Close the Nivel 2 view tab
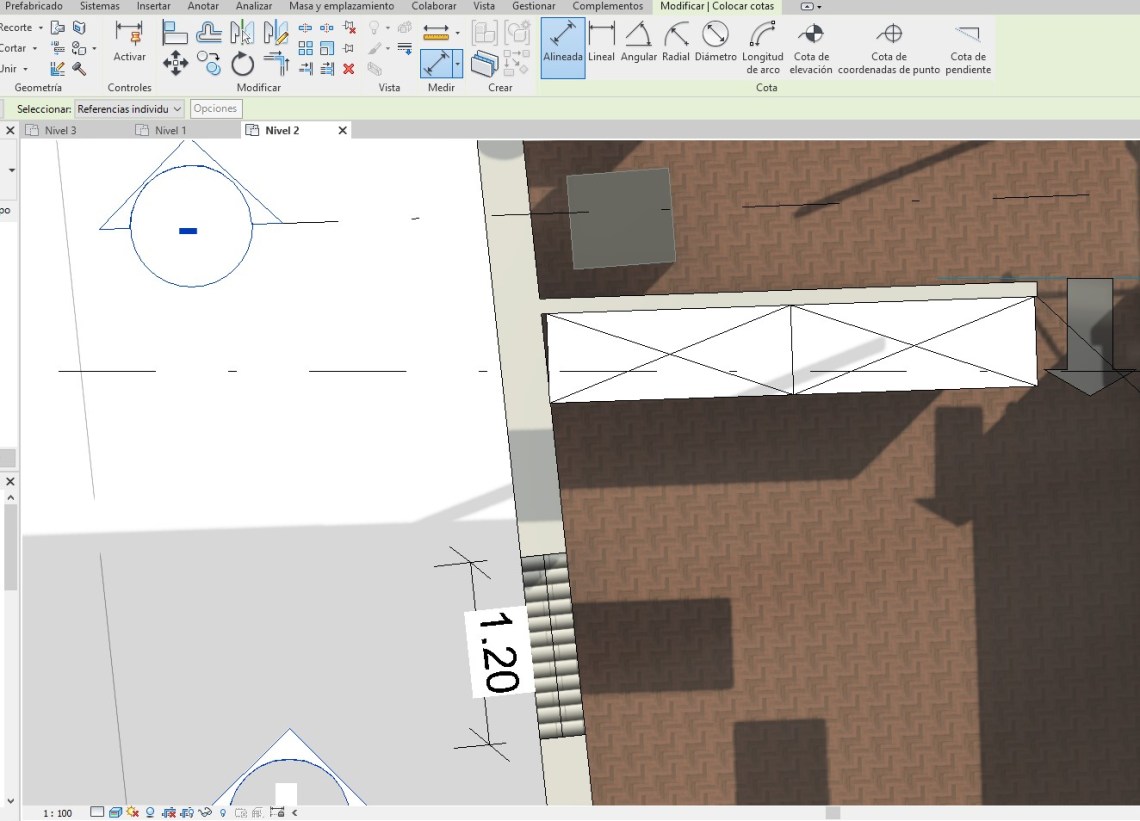The width and height of the screenshot is (1140, 821). 342,130
